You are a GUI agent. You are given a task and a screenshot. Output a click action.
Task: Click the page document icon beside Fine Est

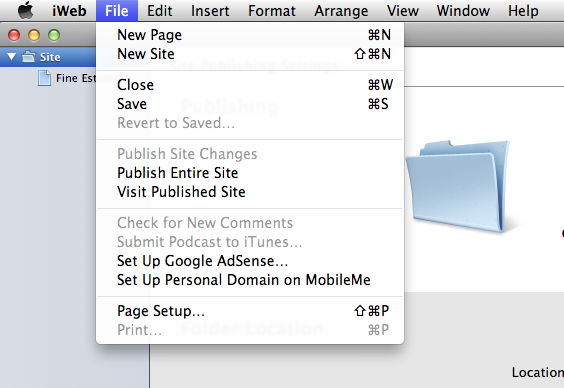44,78
